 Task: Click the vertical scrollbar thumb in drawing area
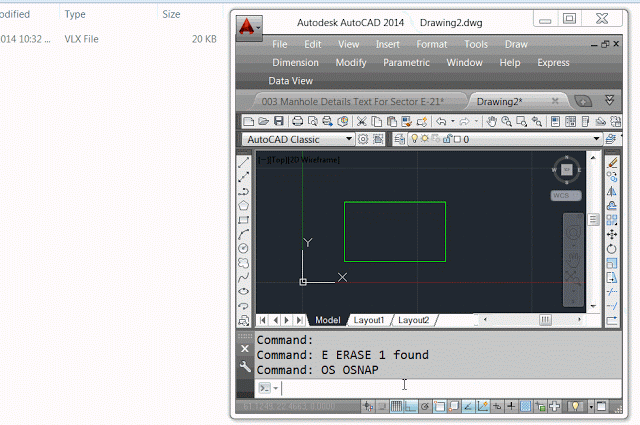click(x=593, y=220)
